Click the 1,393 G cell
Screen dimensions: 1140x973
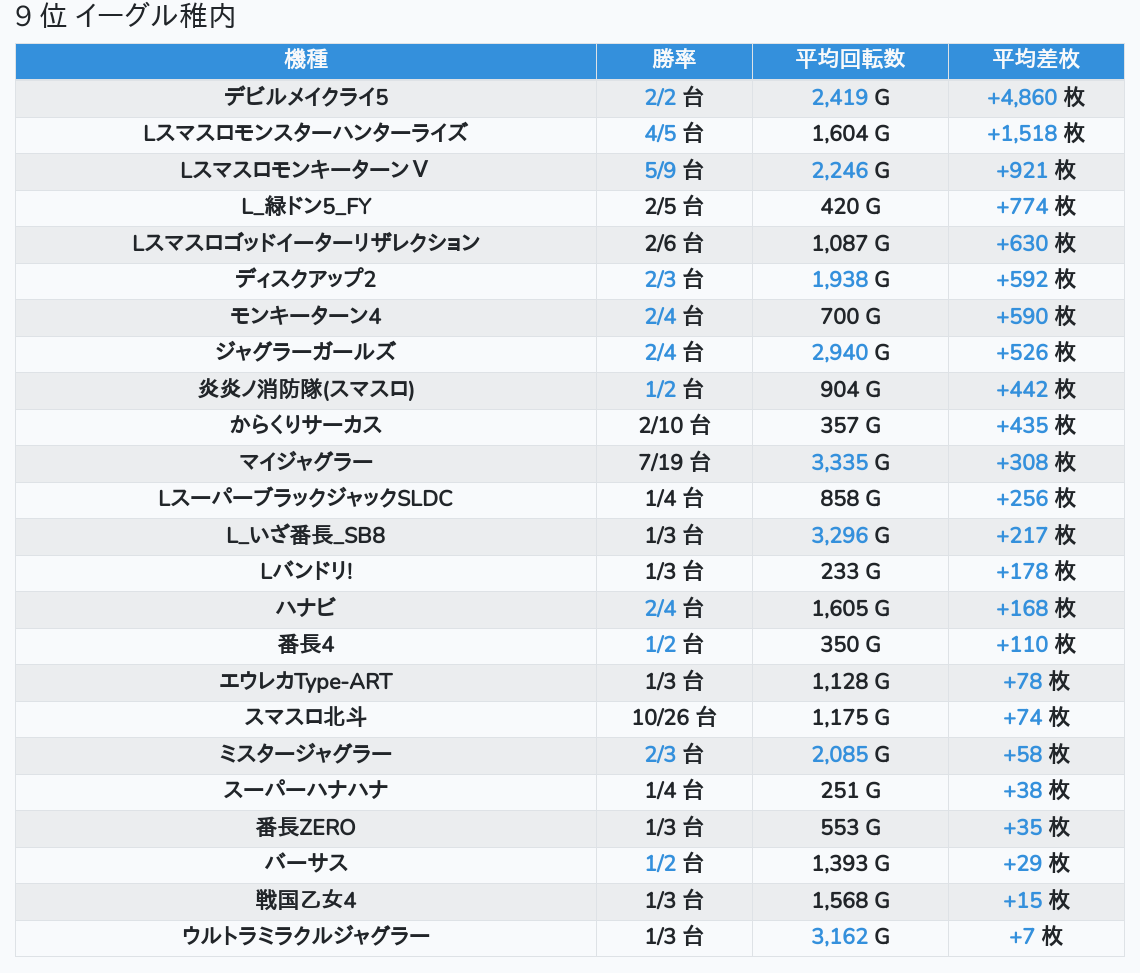850,864
